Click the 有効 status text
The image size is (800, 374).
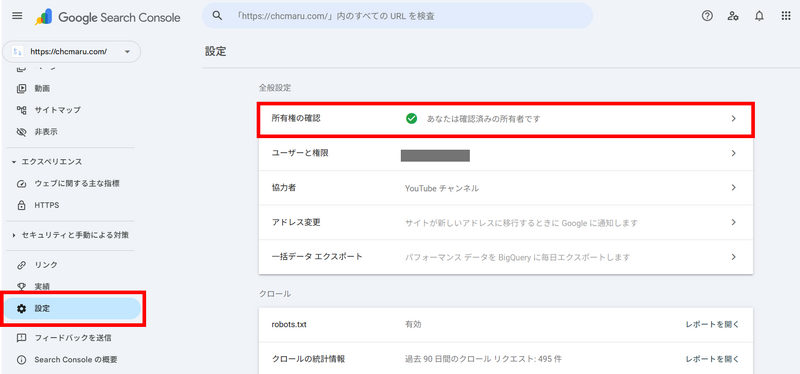(x=413, y=325)
